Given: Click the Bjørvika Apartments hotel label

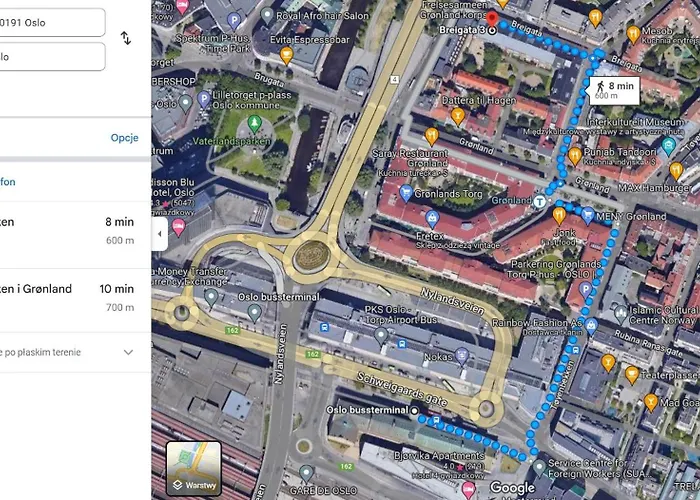Looking at the screenshot, I should (x=439, y=455).
